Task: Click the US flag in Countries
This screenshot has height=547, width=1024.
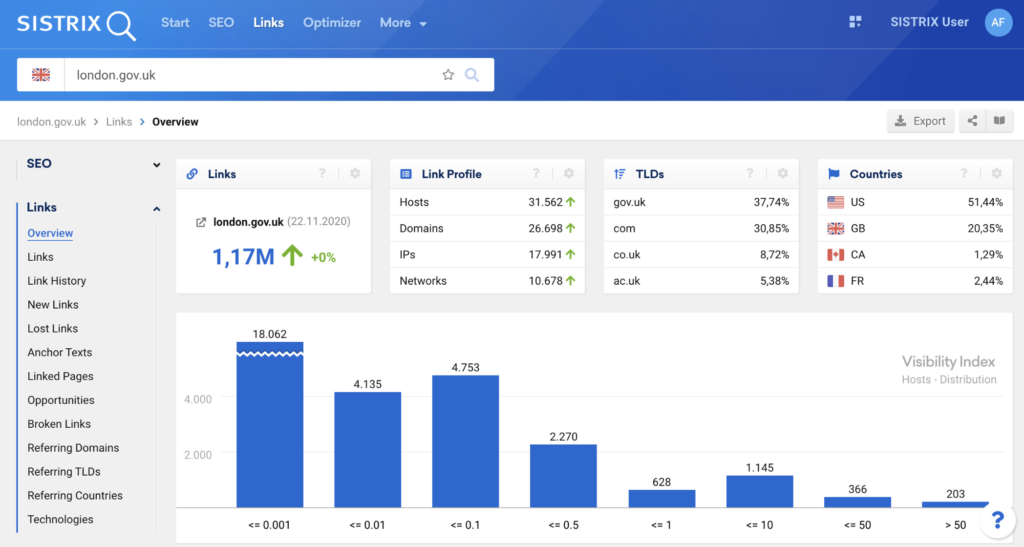Action: pyautogui.click(x=835, y=202)
